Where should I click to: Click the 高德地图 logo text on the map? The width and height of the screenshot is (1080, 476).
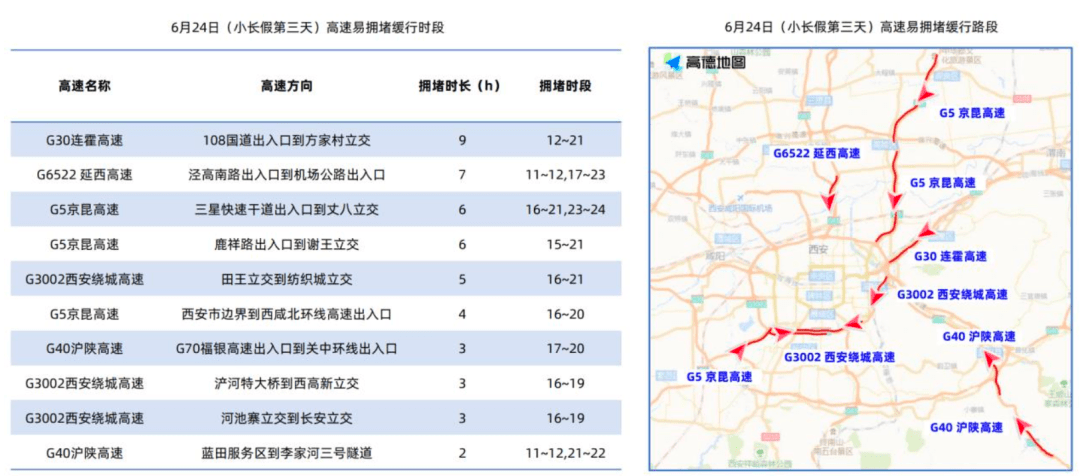[x=715, y=64]
